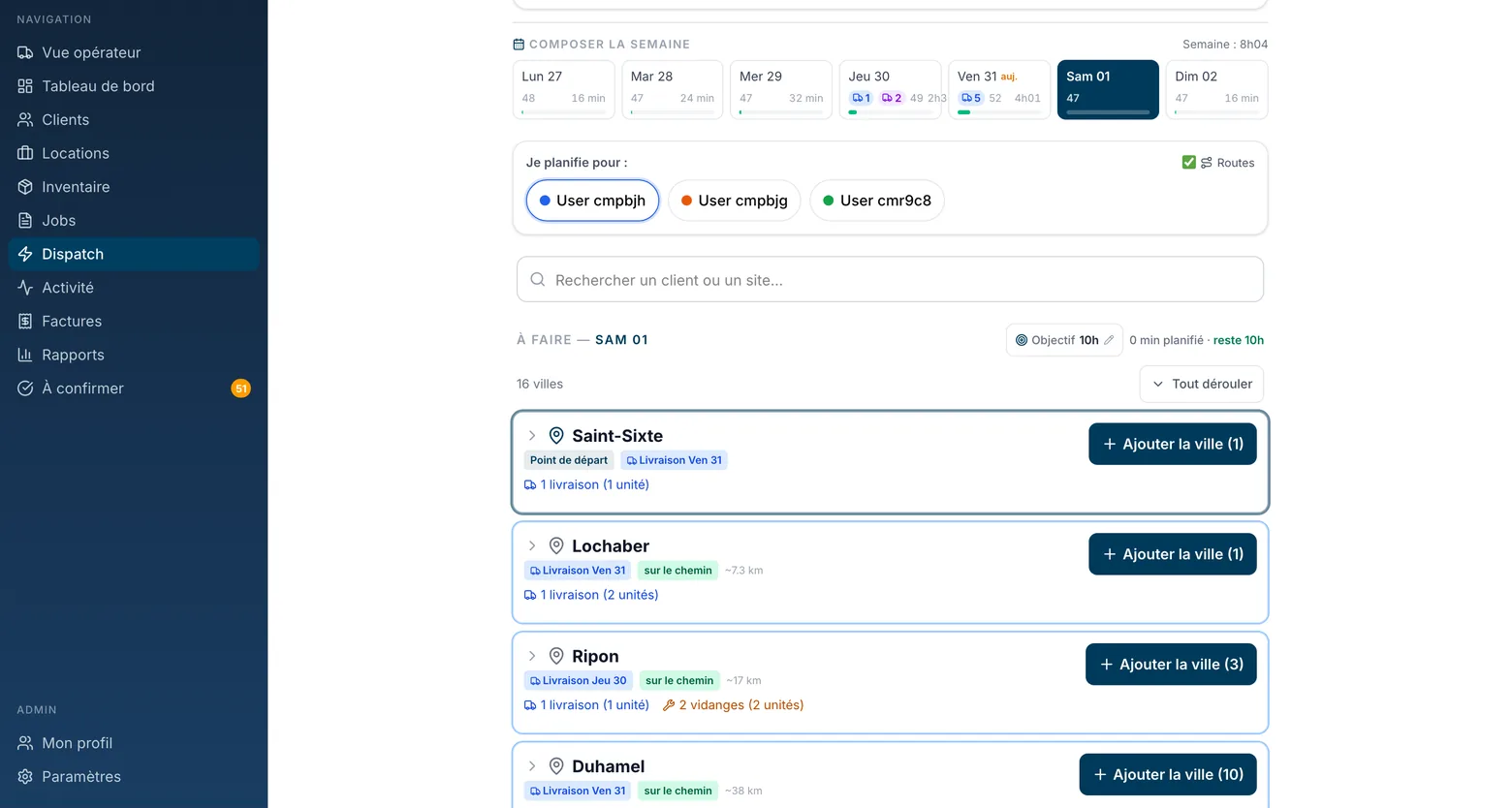Image resolution: width=1512 pixels, height=808 pixels.
Task: Click the search field for client or site
Action: [x=890, y=280]
